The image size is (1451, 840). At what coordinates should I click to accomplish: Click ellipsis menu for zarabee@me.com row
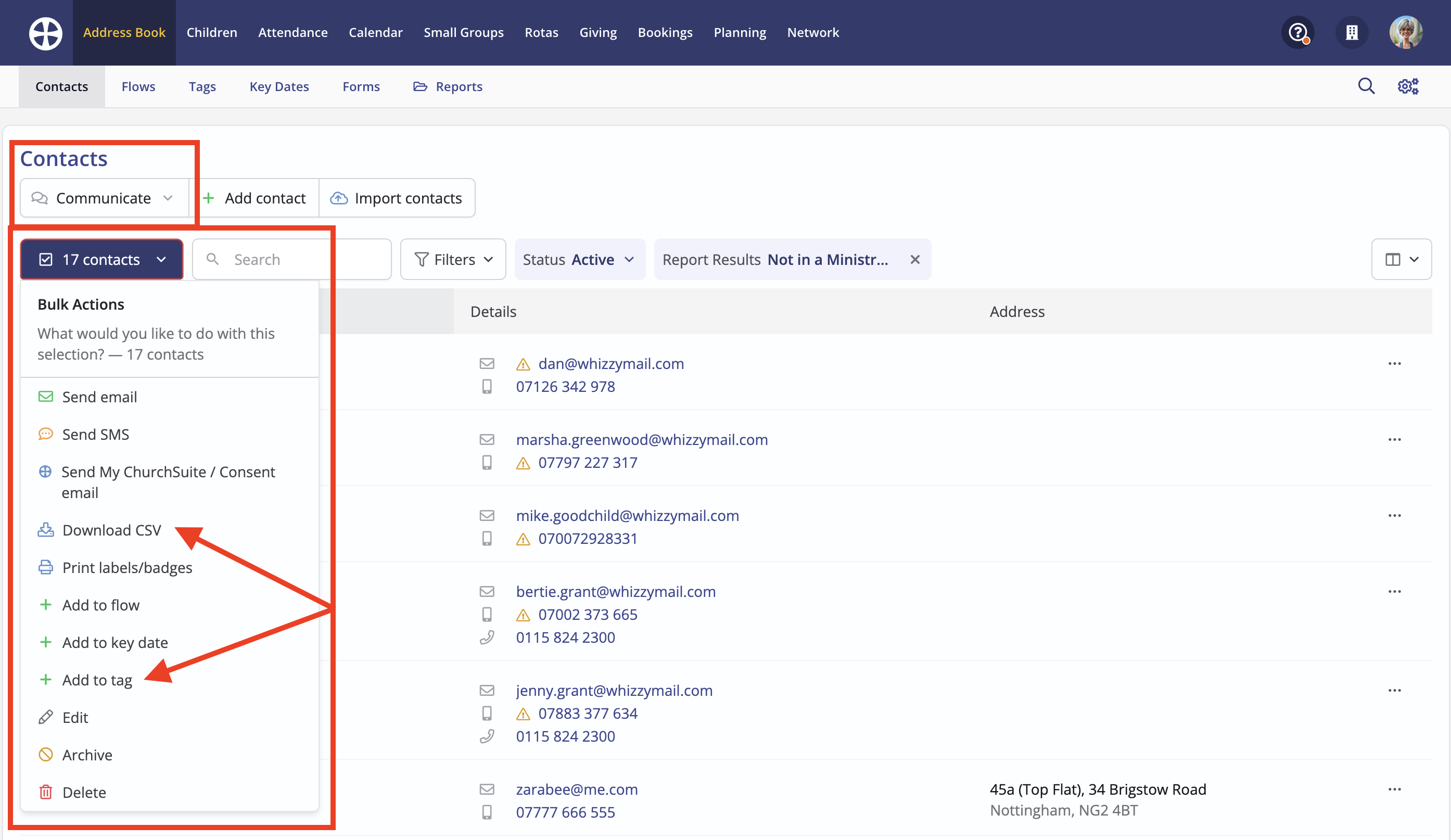coord(1394,790)
